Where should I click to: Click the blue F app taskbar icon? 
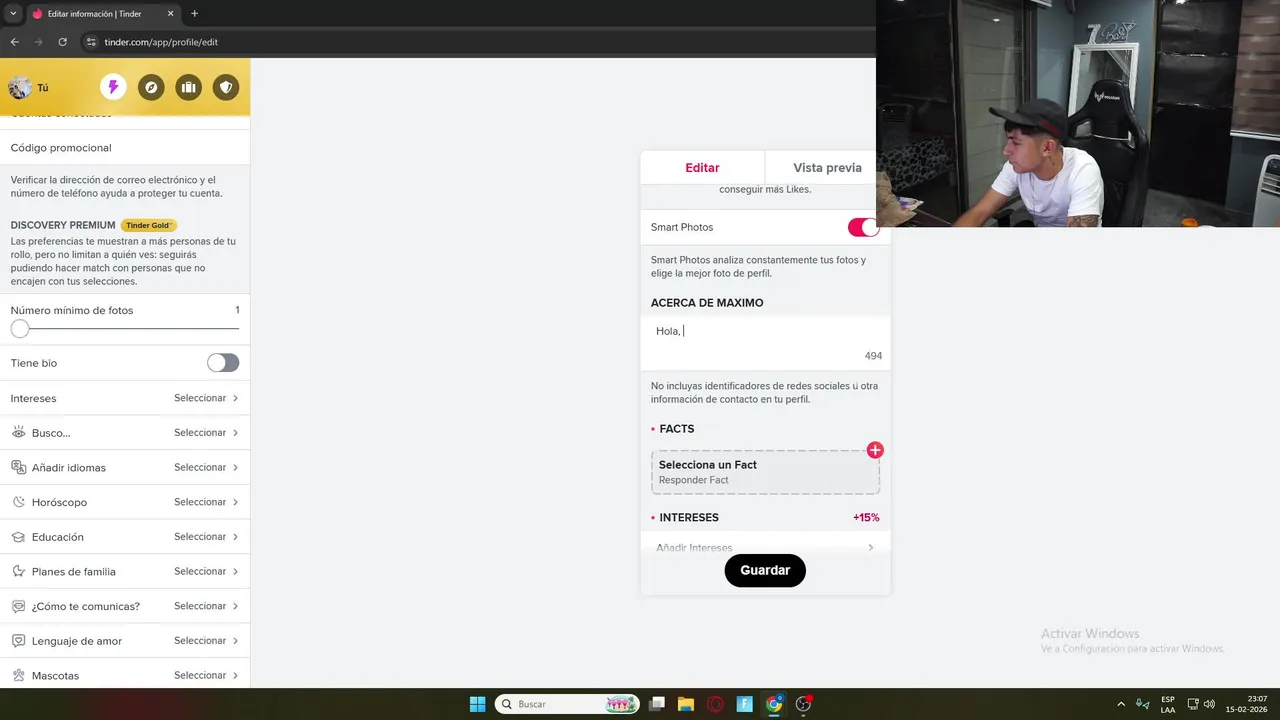pyautogui.click(x=744, y=704)
